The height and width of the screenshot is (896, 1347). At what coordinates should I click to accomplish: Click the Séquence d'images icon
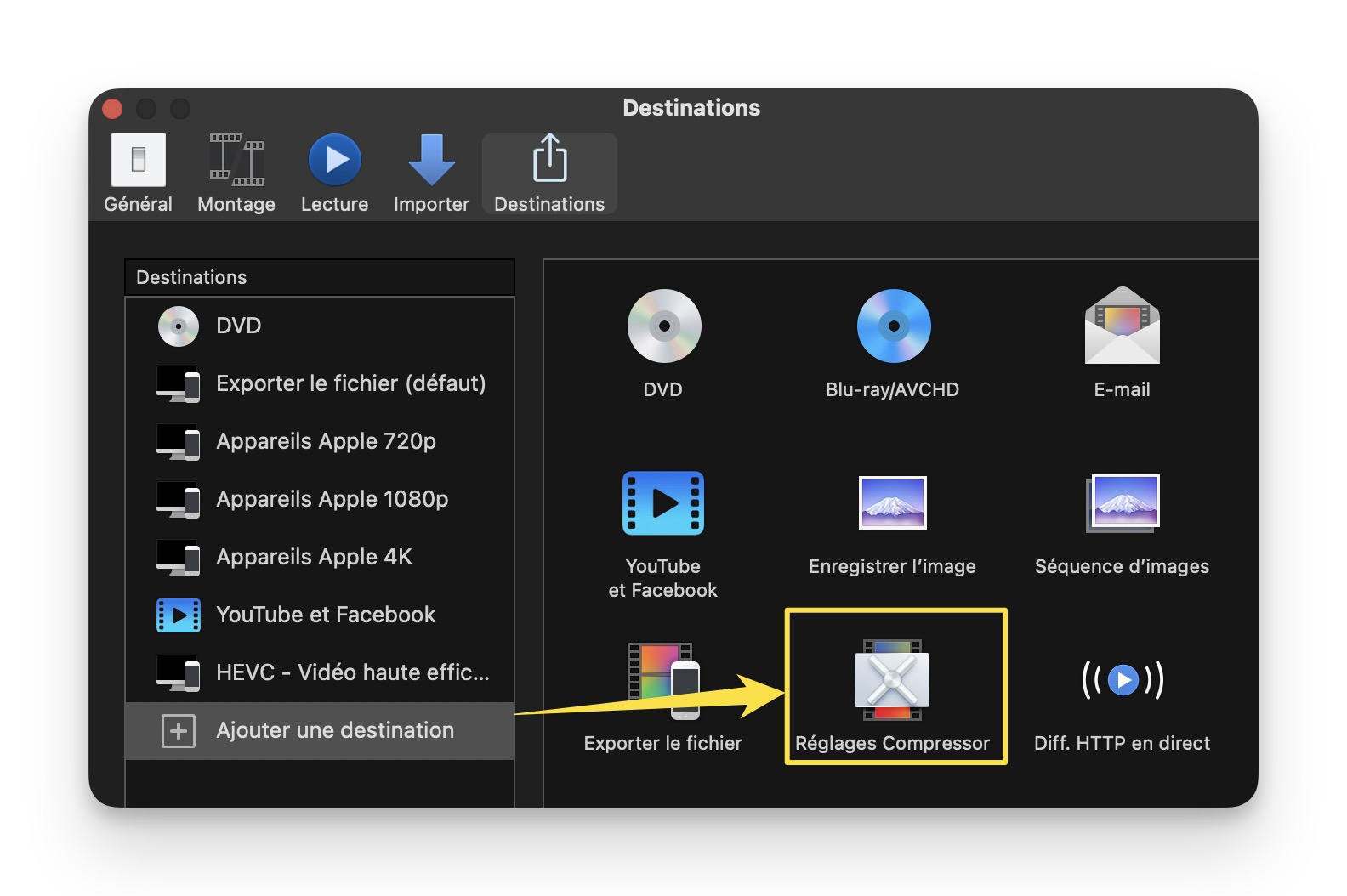pos(1122,502)
